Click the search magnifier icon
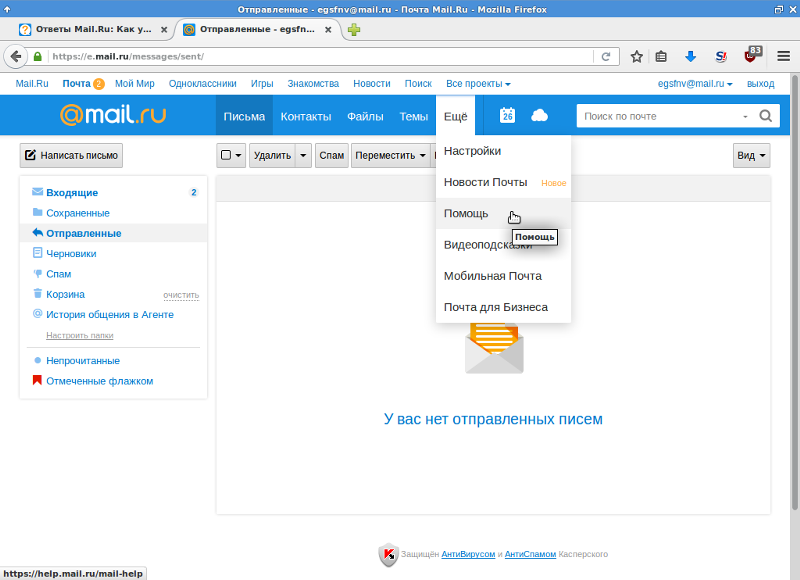Screen dimensions: 800x580 pyautogui.click(x=765, y=116)
